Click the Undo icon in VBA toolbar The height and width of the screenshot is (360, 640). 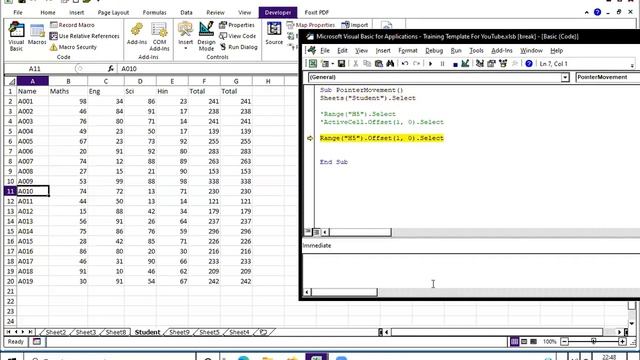[404, 64]
